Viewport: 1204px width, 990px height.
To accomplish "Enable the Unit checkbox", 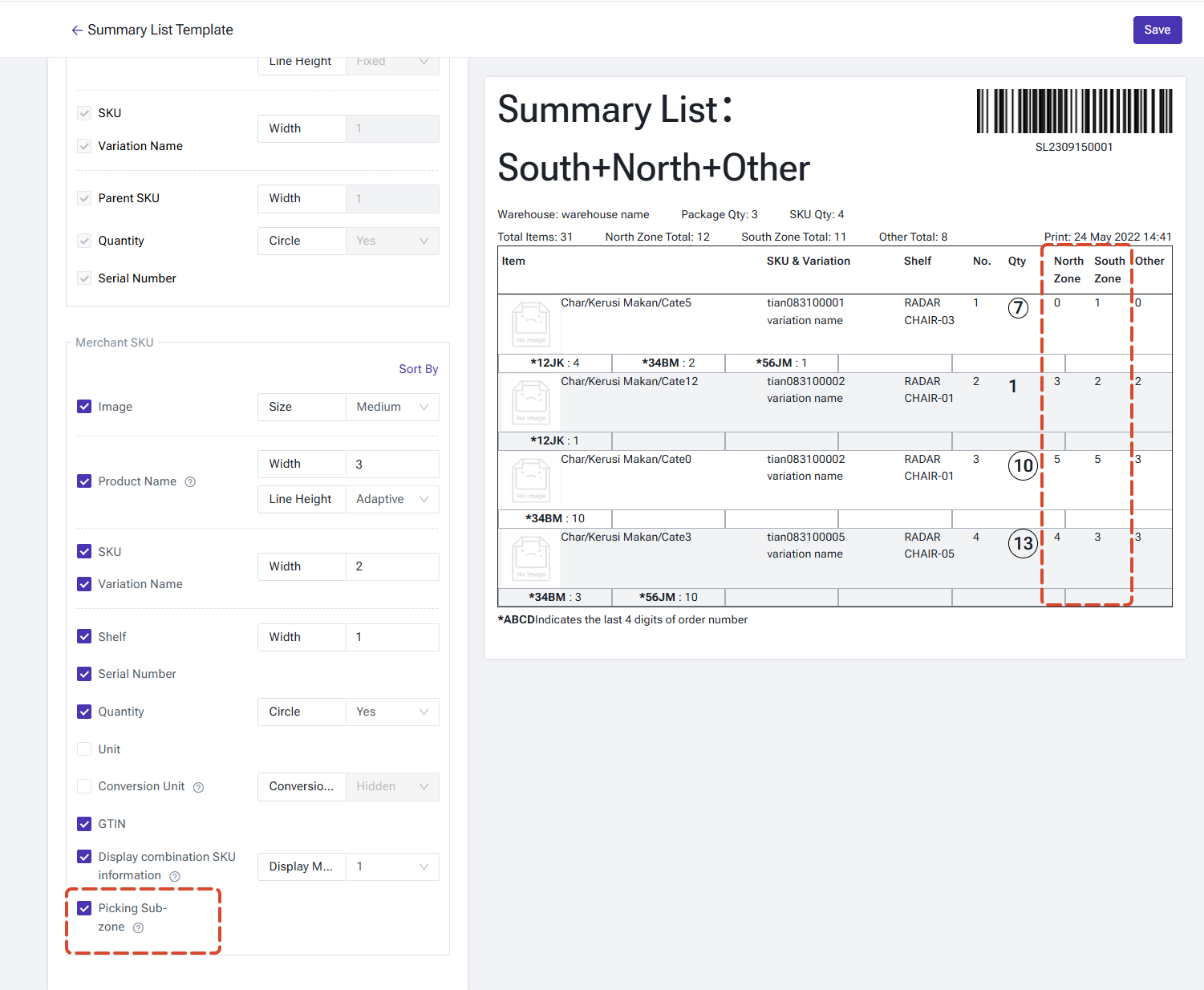I will point(84,749).
